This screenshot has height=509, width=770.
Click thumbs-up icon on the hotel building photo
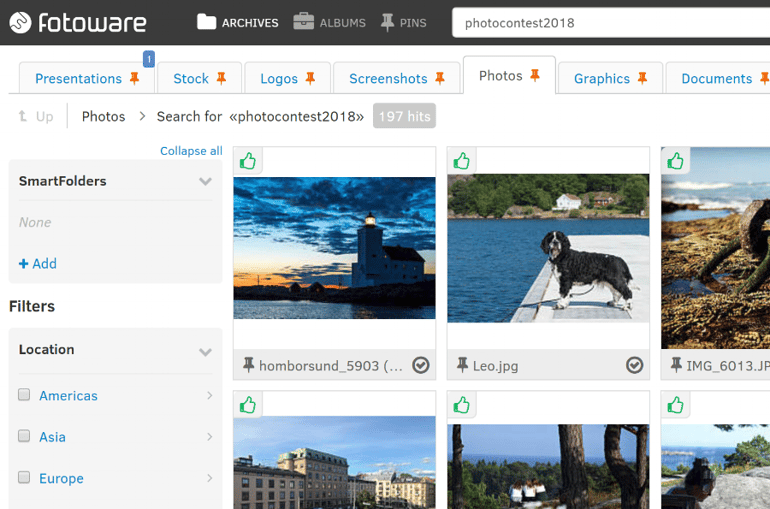248,405
